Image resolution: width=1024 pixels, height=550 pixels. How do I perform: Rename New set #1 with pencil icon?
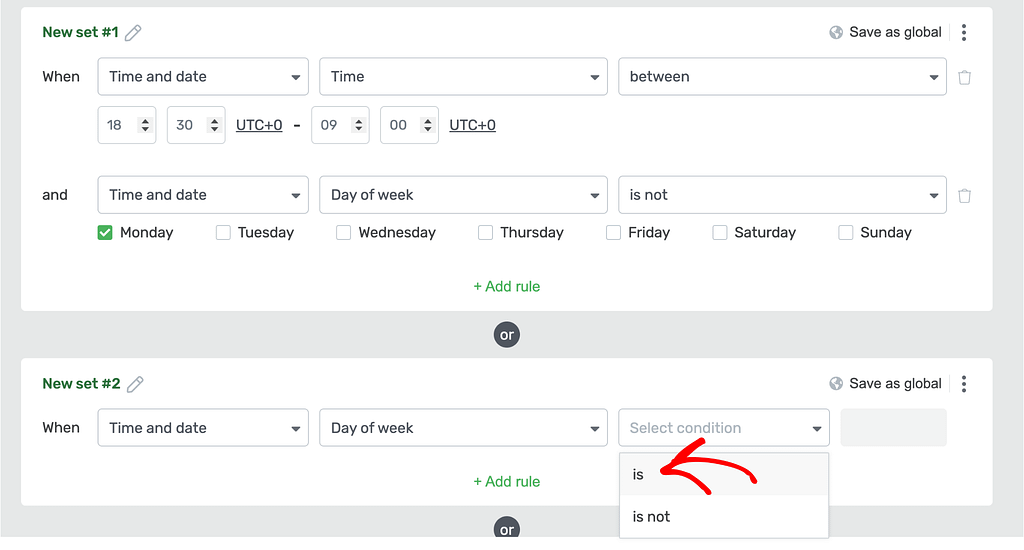tap(133, 33)
